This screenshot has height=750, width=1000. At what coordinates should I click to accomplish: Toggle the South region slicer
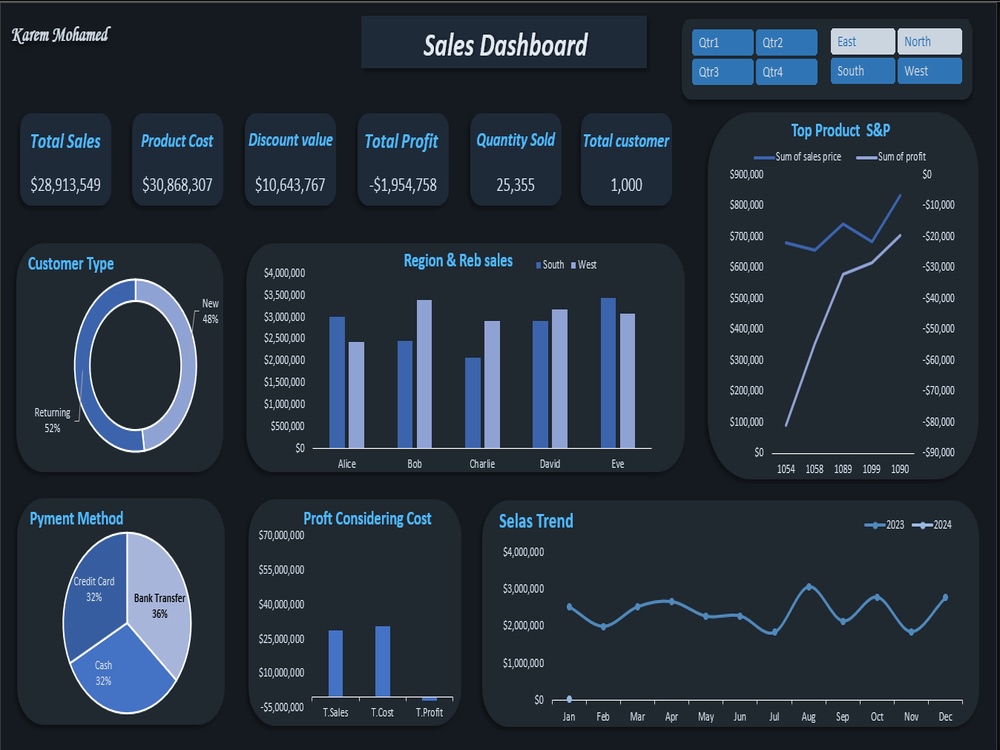point(862,71)
